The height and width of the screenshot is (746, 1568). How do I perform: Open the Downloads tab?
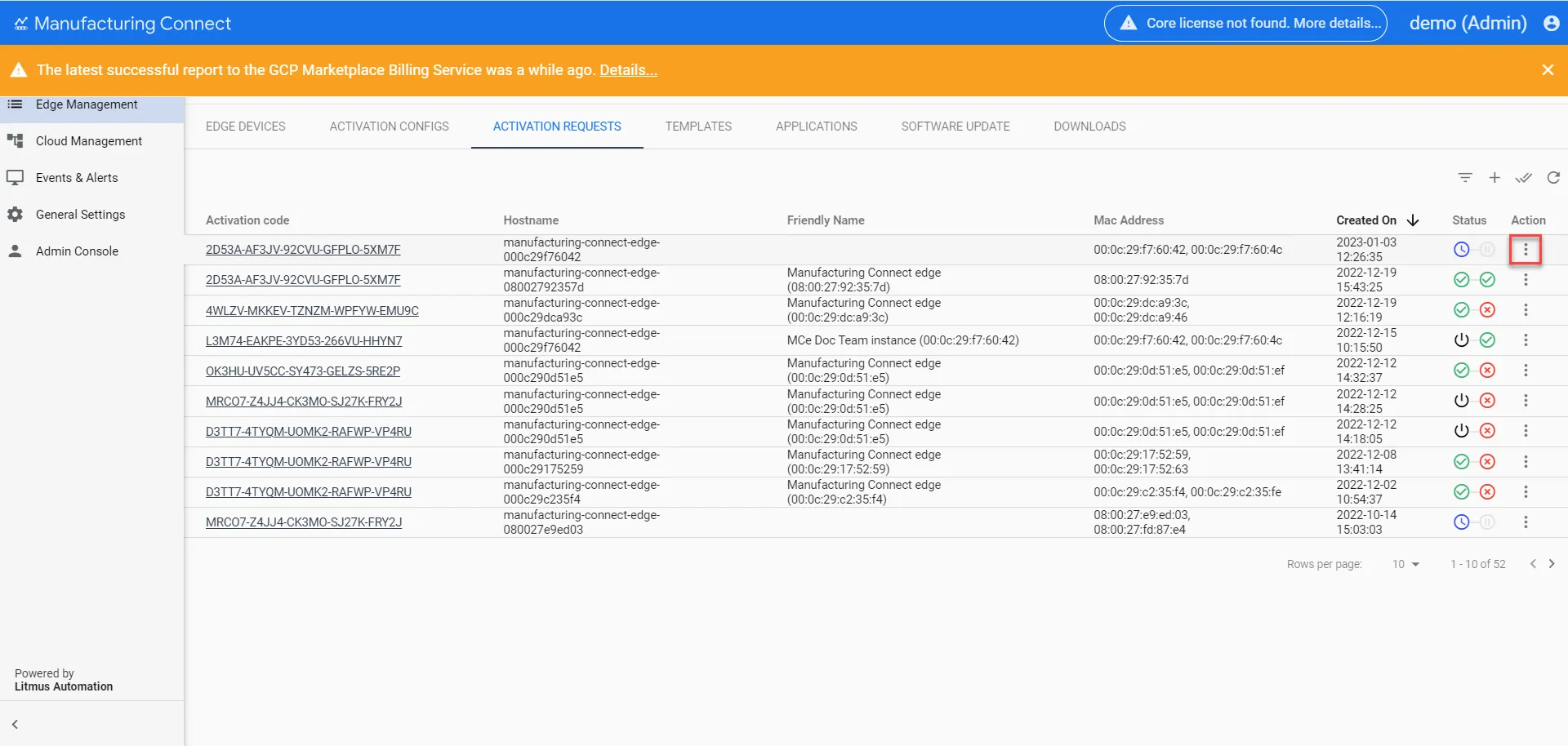(x=1089, y=127)
